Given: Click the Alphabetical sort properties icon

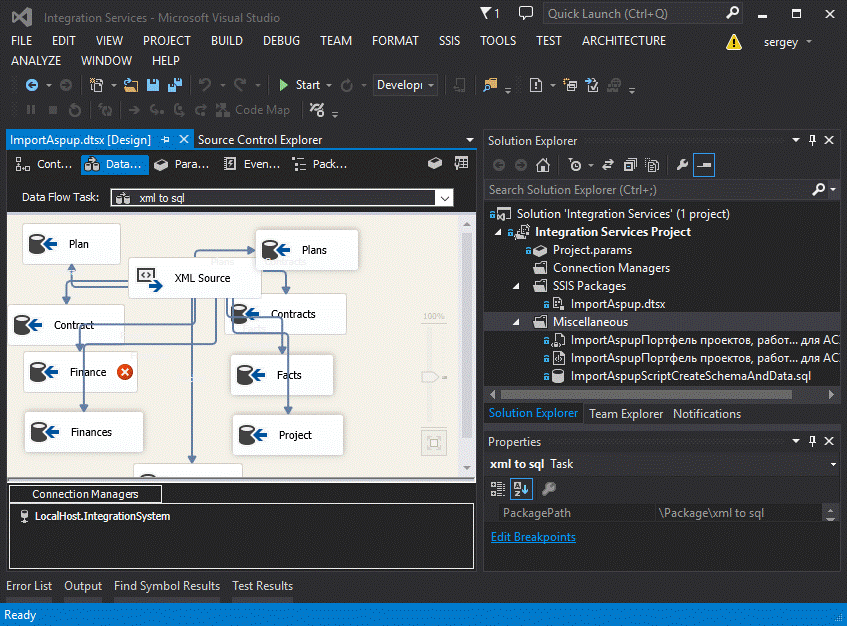Looking at the screenshot, I should tap(521, 489).
